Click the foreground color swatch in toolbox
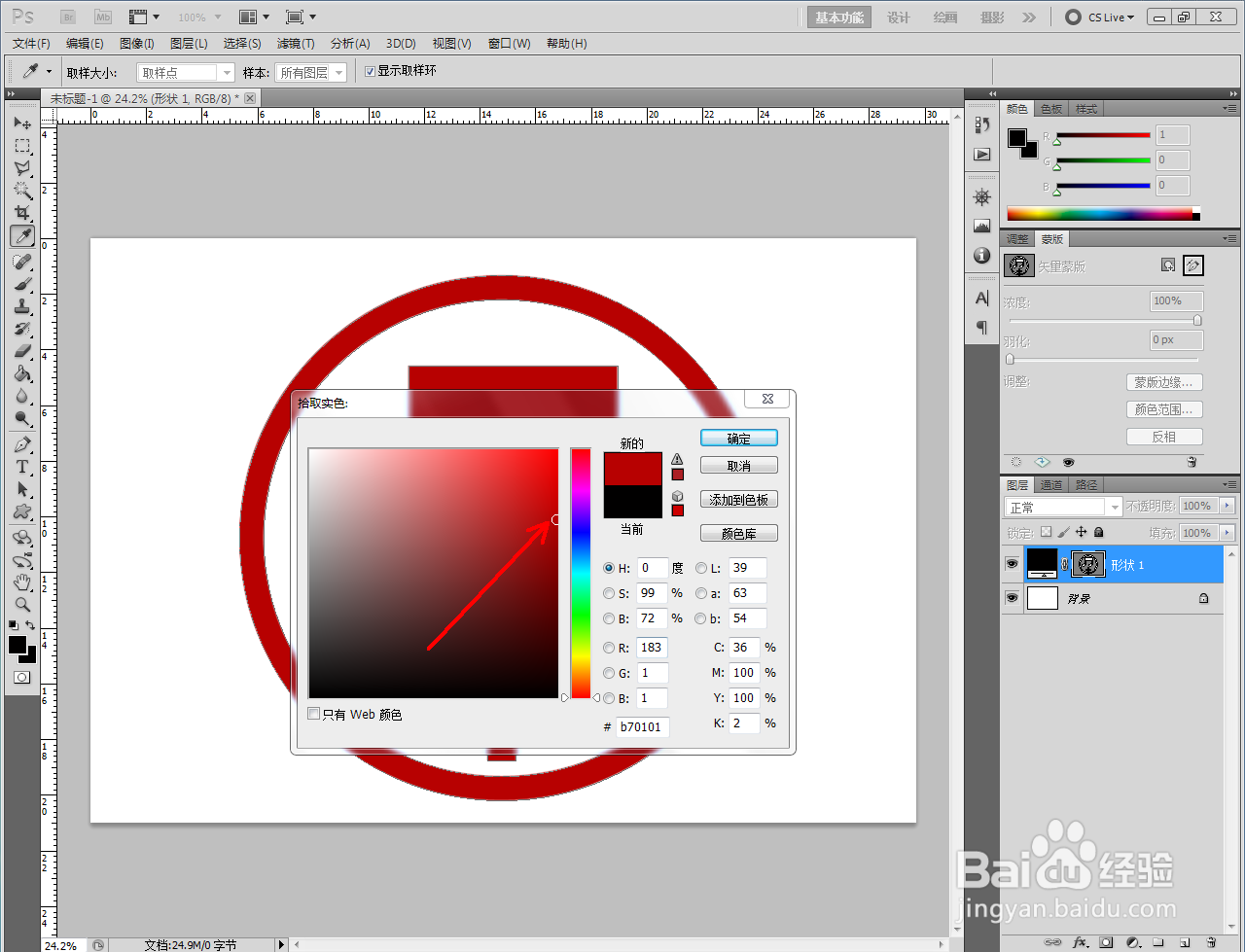The width and height of the screenshot is (1245, 952). [18, 645]
